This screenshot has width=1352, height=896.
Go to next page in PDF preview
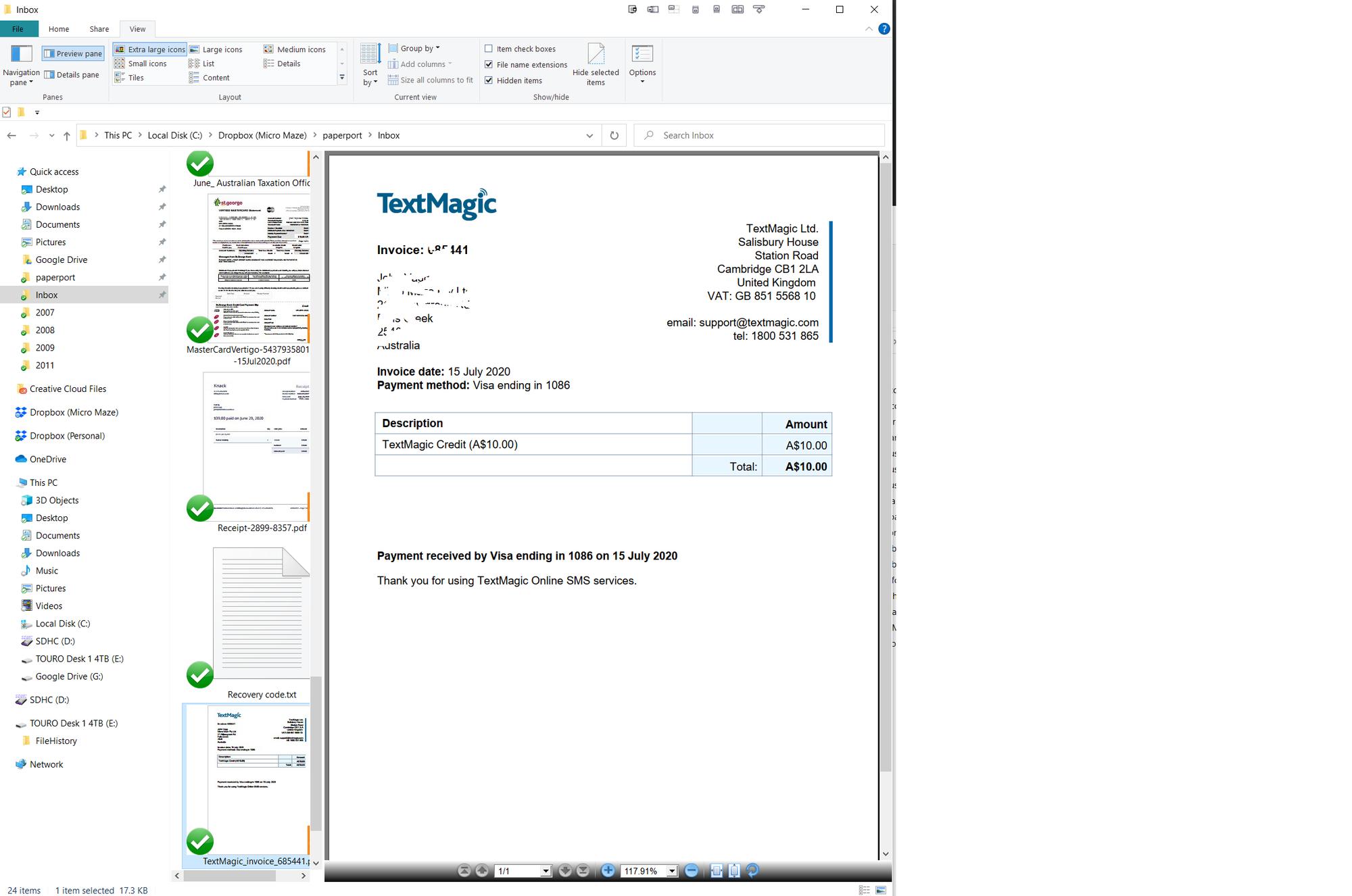[566, 870]
